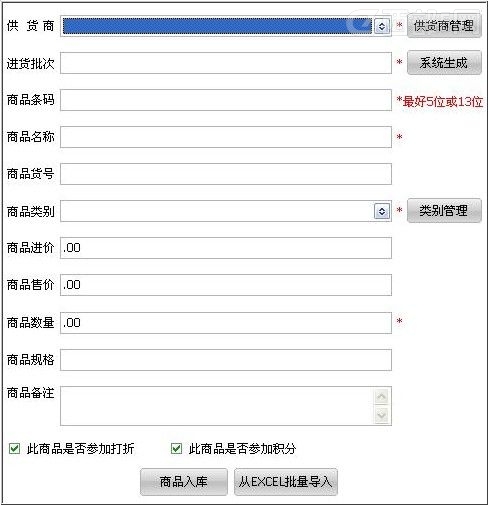Click the 商品条码 input field

click(x=226, y=100)
